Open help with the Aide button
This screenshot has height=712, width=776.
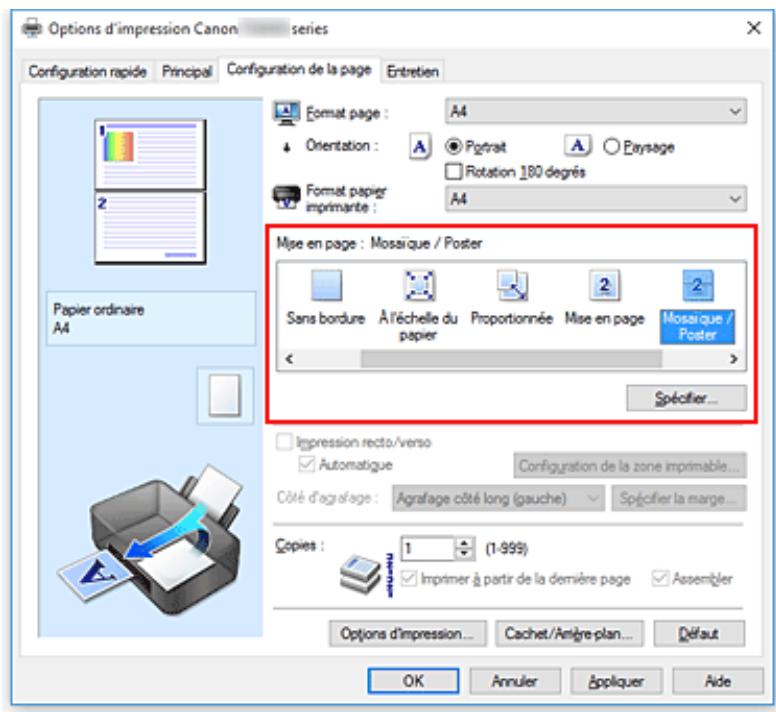pos(718,681)
